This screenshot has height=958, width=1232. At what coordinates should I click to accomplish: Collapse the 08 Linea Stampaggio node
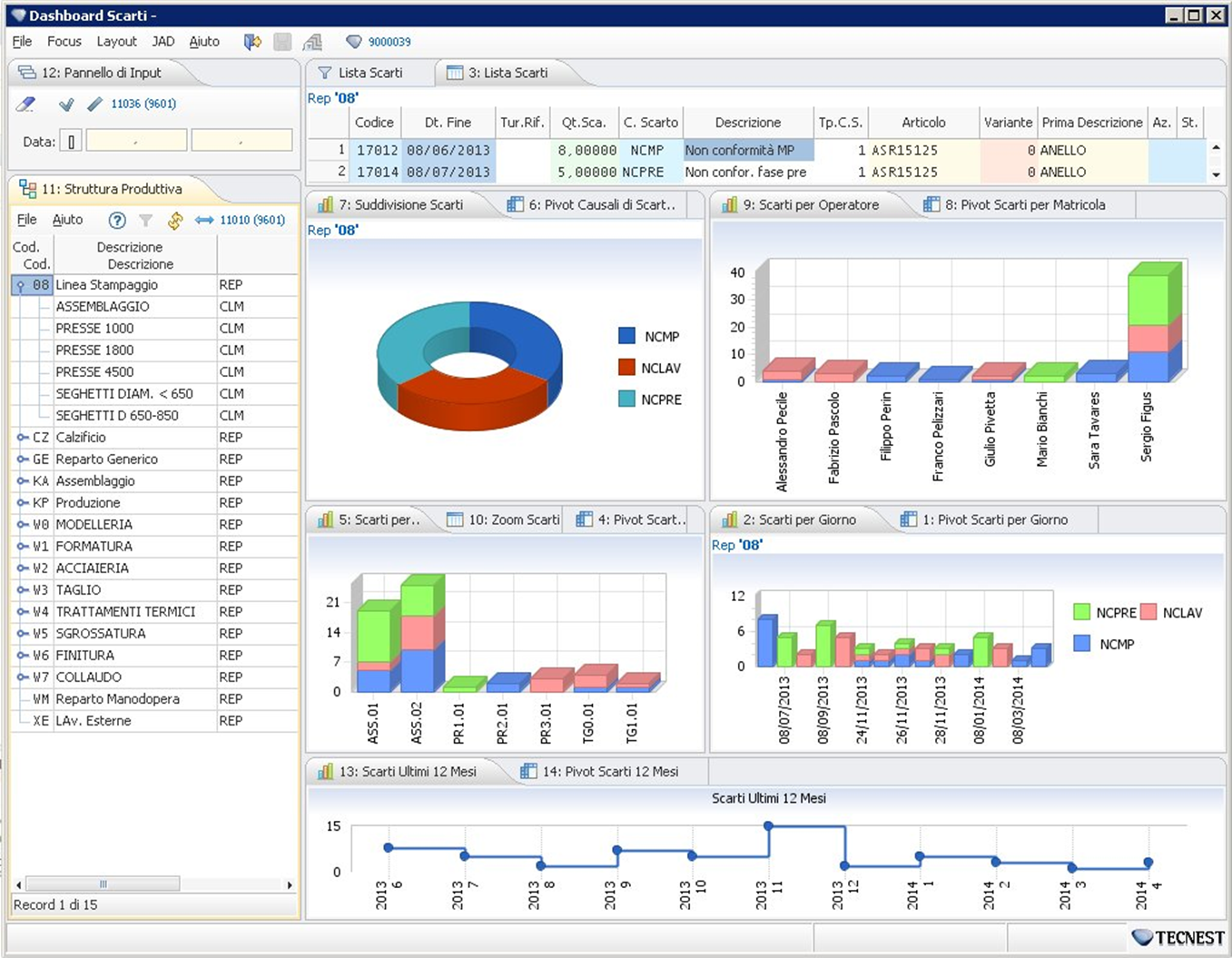pyautogui.click(x=20, y=285)
